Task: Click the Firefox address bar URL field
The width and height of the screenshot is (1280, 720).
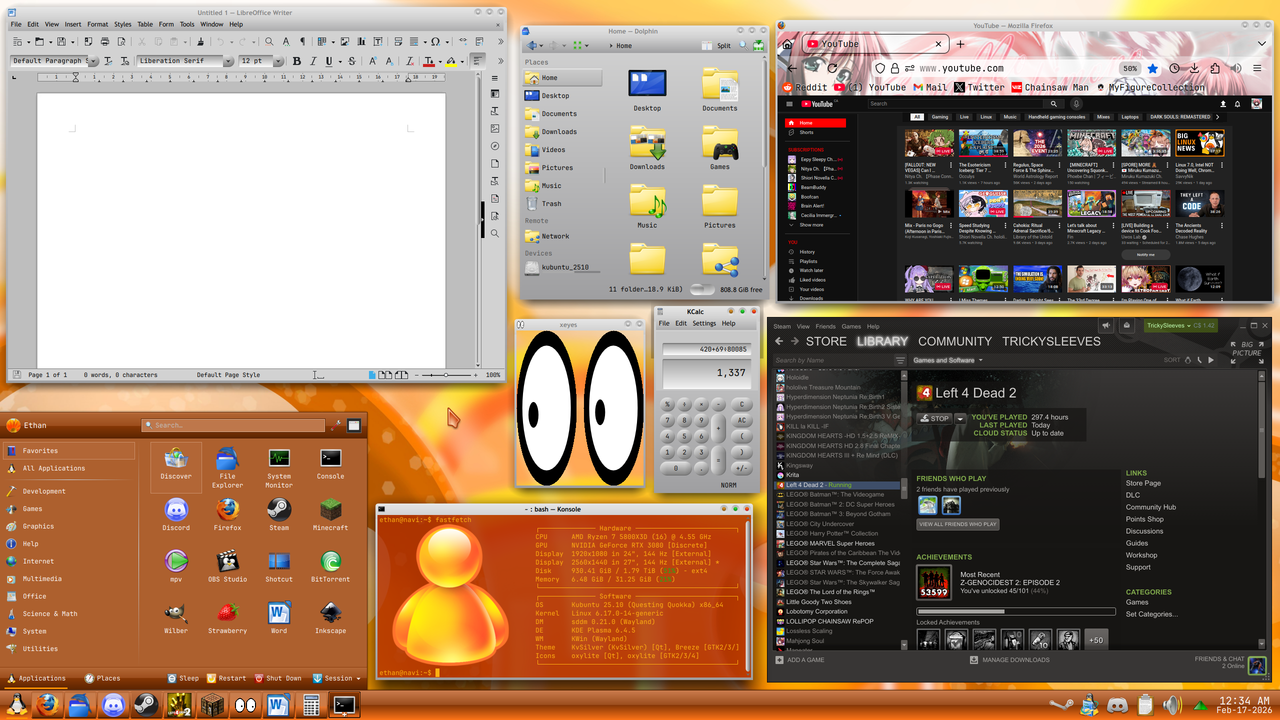Action: (1016, 68)
